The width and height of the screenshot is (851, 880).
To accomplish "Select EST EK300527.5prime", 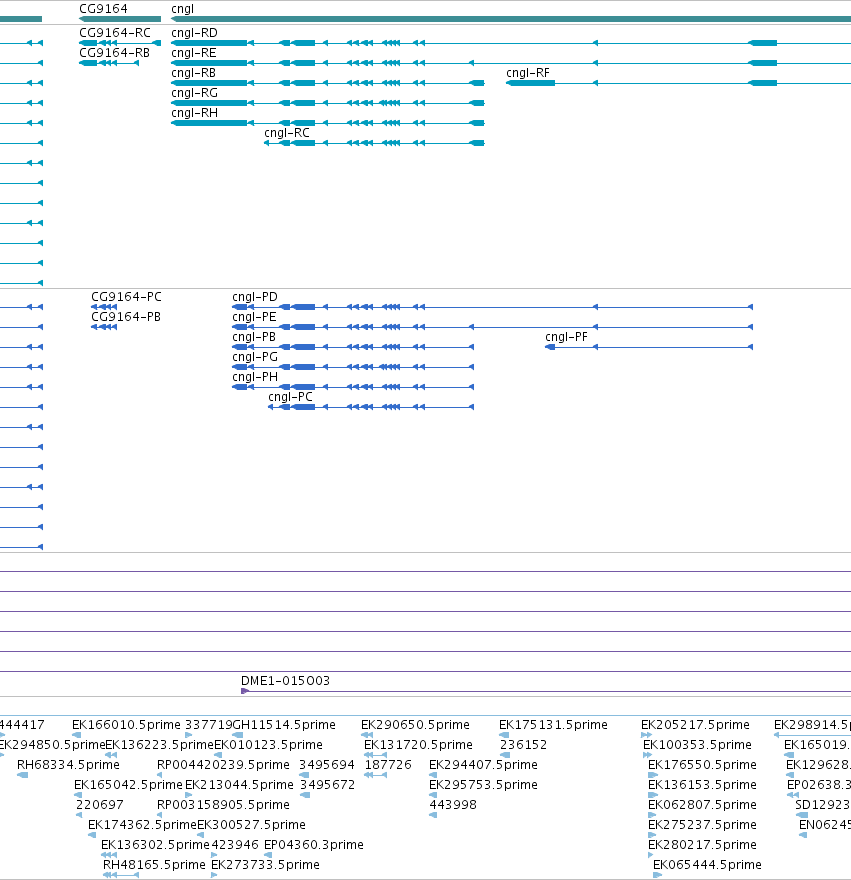I will click(x=251, y=825).
